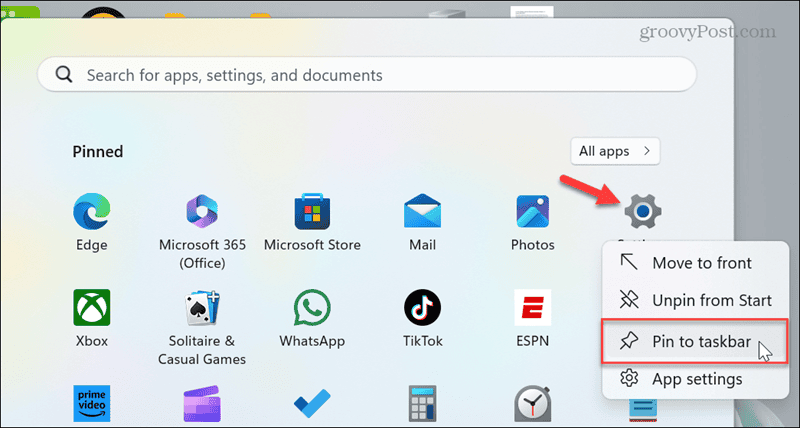Open the ESPN app icon
This screenshot has height=429, width=800.
533,307
